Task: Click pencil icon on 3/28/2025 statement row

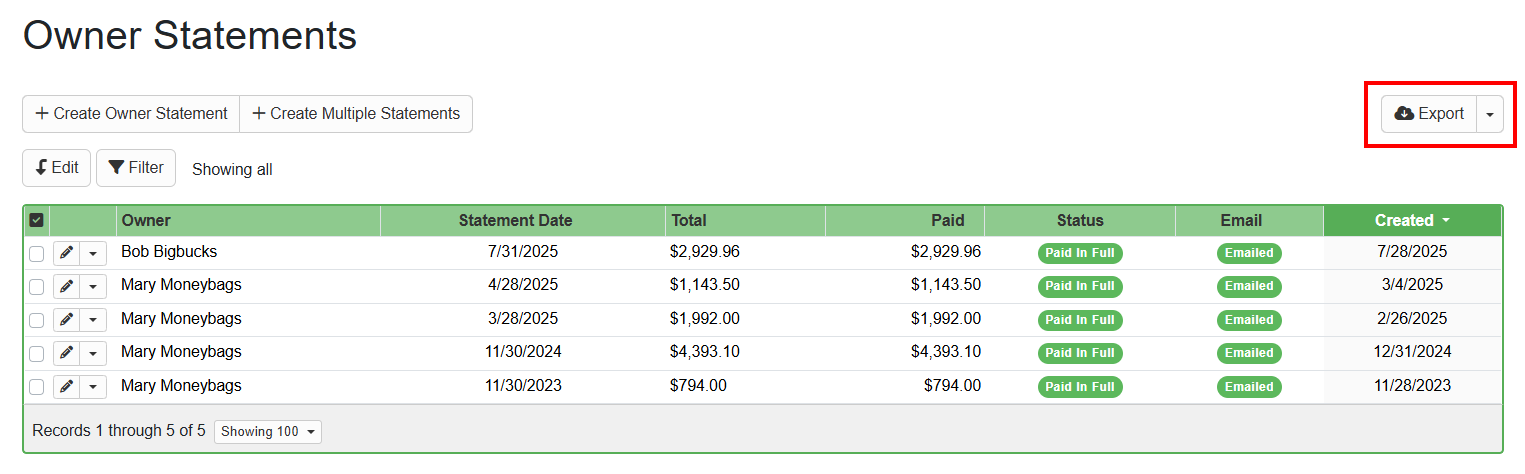Action: (66, 320)
